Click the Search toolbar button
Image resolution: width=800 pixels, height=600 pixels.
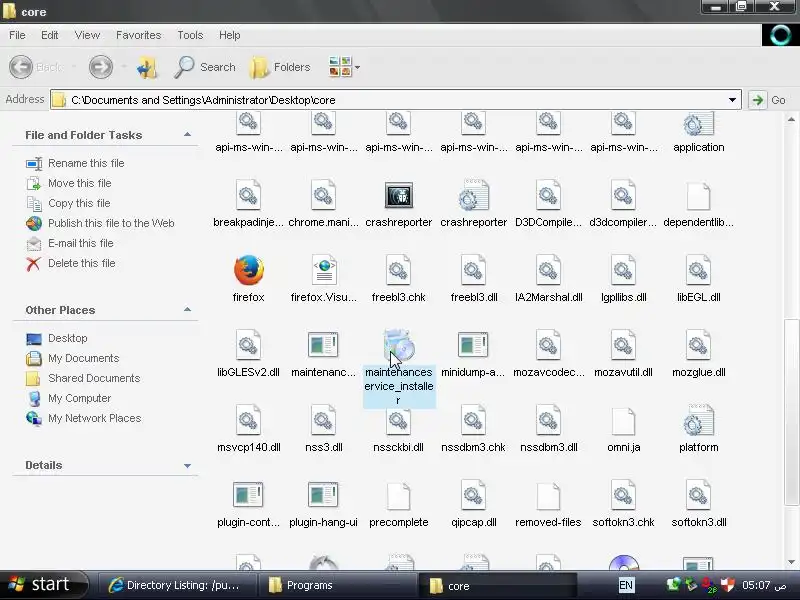coord(205,67)
